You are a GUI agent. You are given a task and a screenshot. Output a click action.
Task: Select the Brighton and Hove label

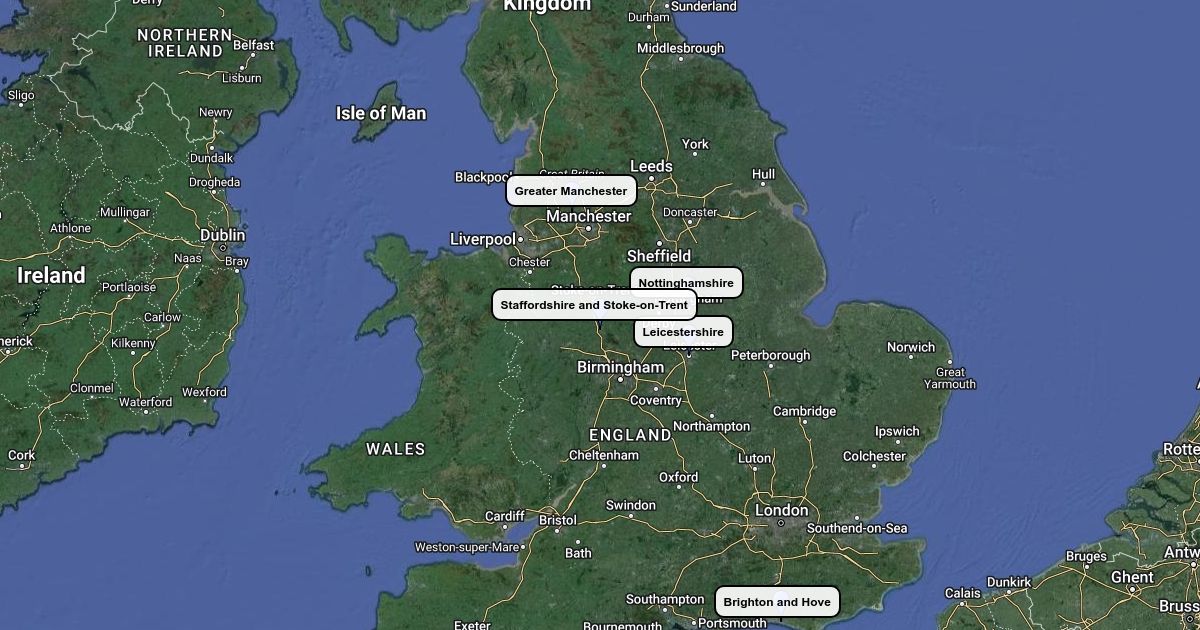[777, 602]
